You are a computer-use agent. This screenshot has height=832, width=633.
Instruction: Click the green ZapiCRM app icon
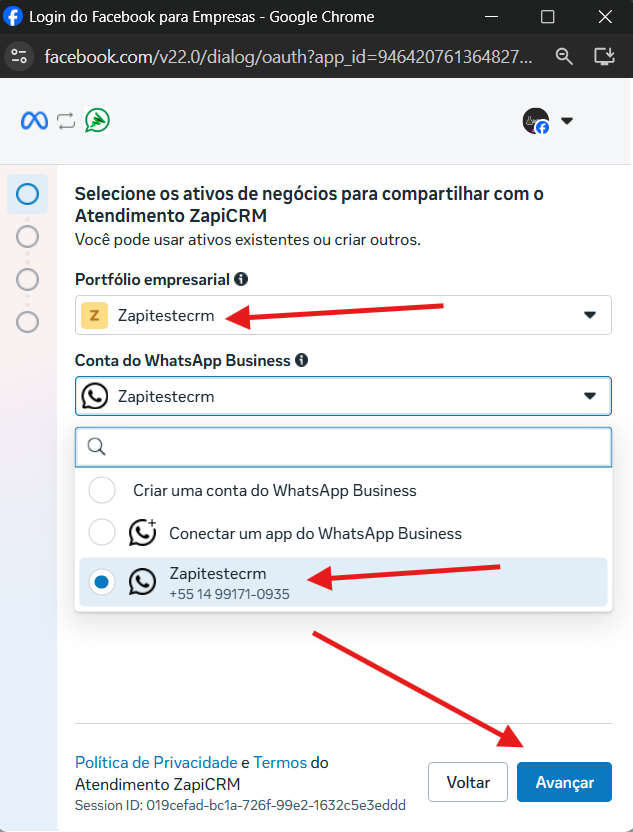(x=98, y=120)
